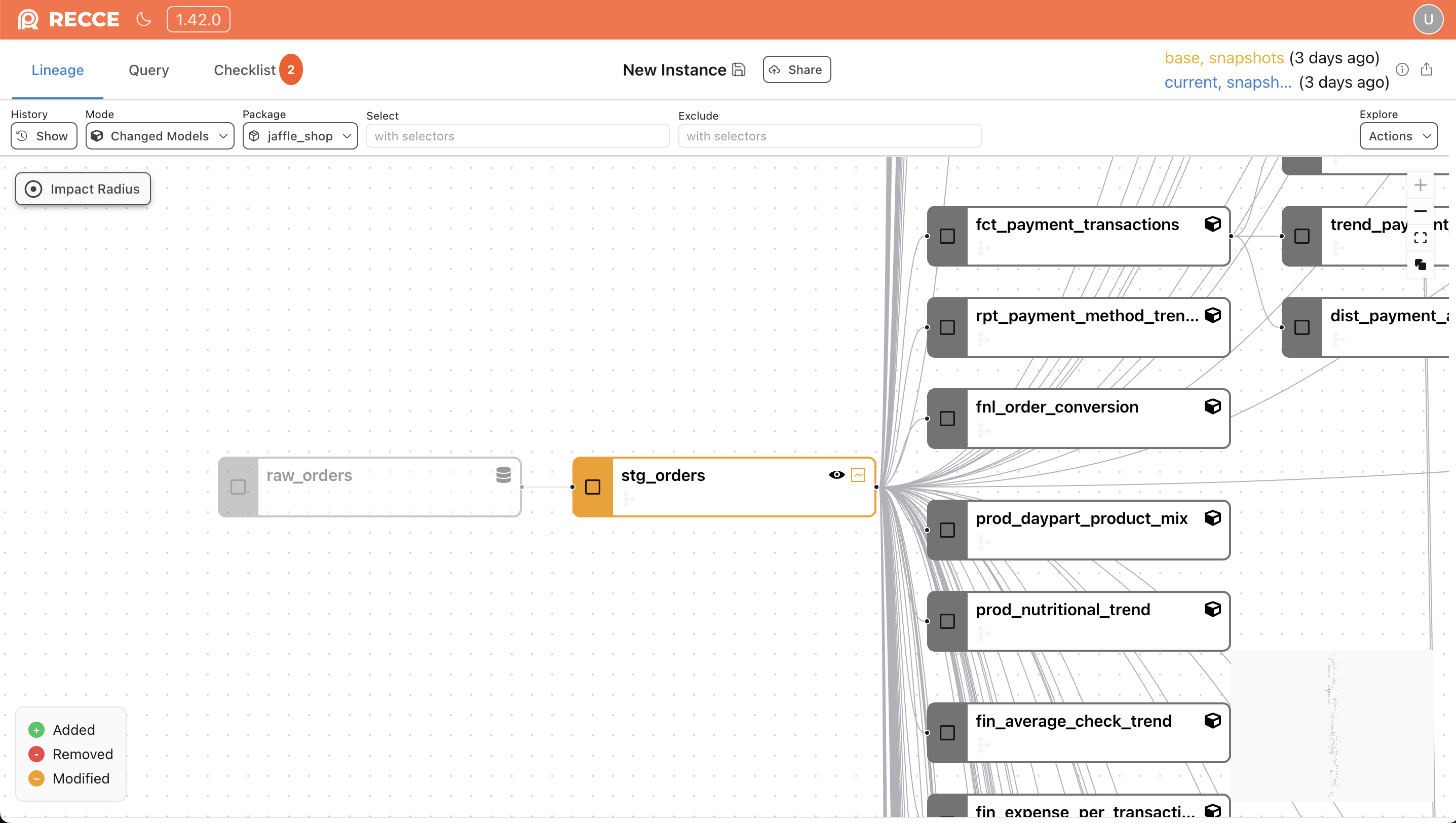Copy the lineage graph as image

[x=1422, y=264]
